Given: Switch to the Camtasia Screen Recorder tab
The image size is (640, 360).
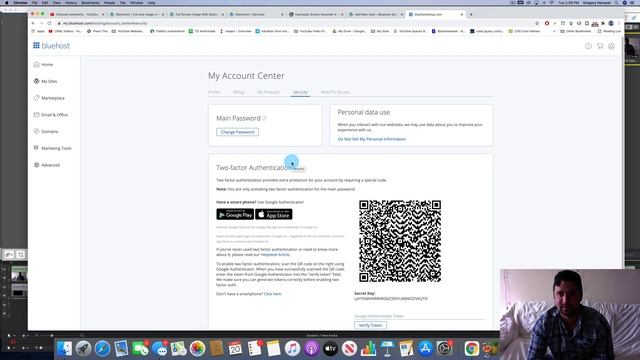Looking at the screenshot, I should tap(316, 14).
